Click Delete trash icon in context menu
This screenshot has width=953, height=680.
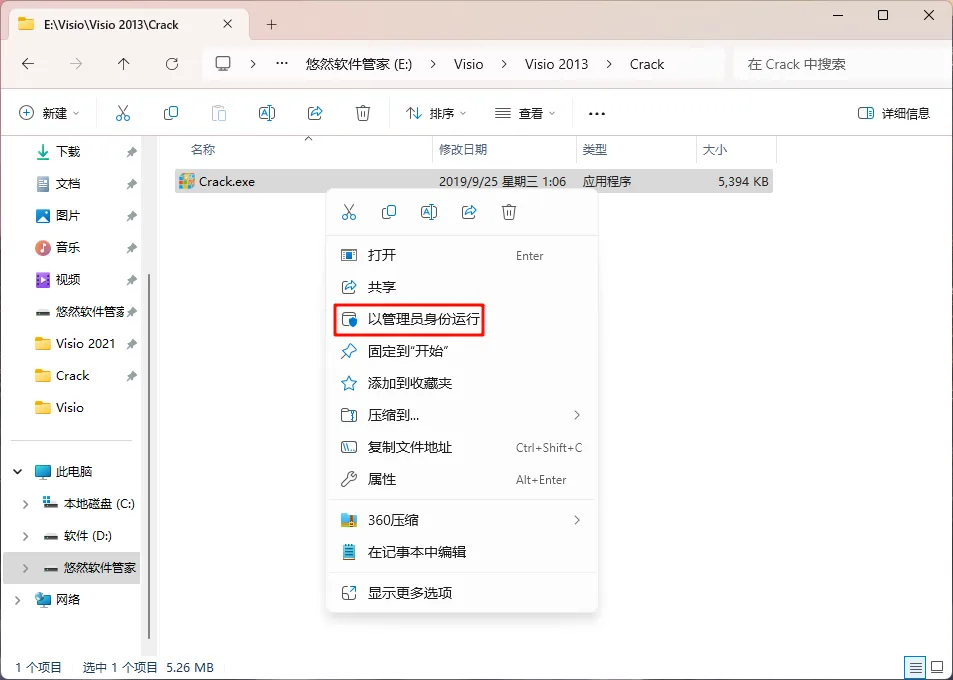tap(509, 212)
